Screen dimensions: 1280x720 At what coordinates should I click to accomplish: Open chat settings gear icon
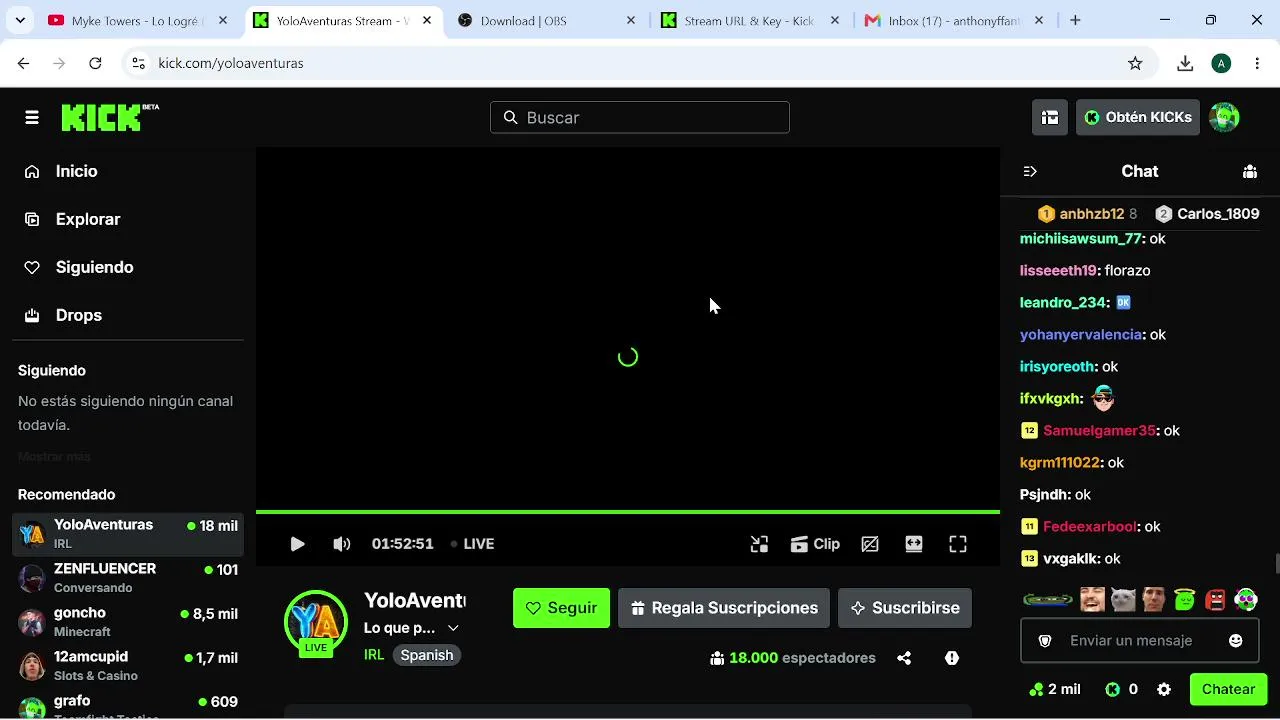(x=1164, y=689)
